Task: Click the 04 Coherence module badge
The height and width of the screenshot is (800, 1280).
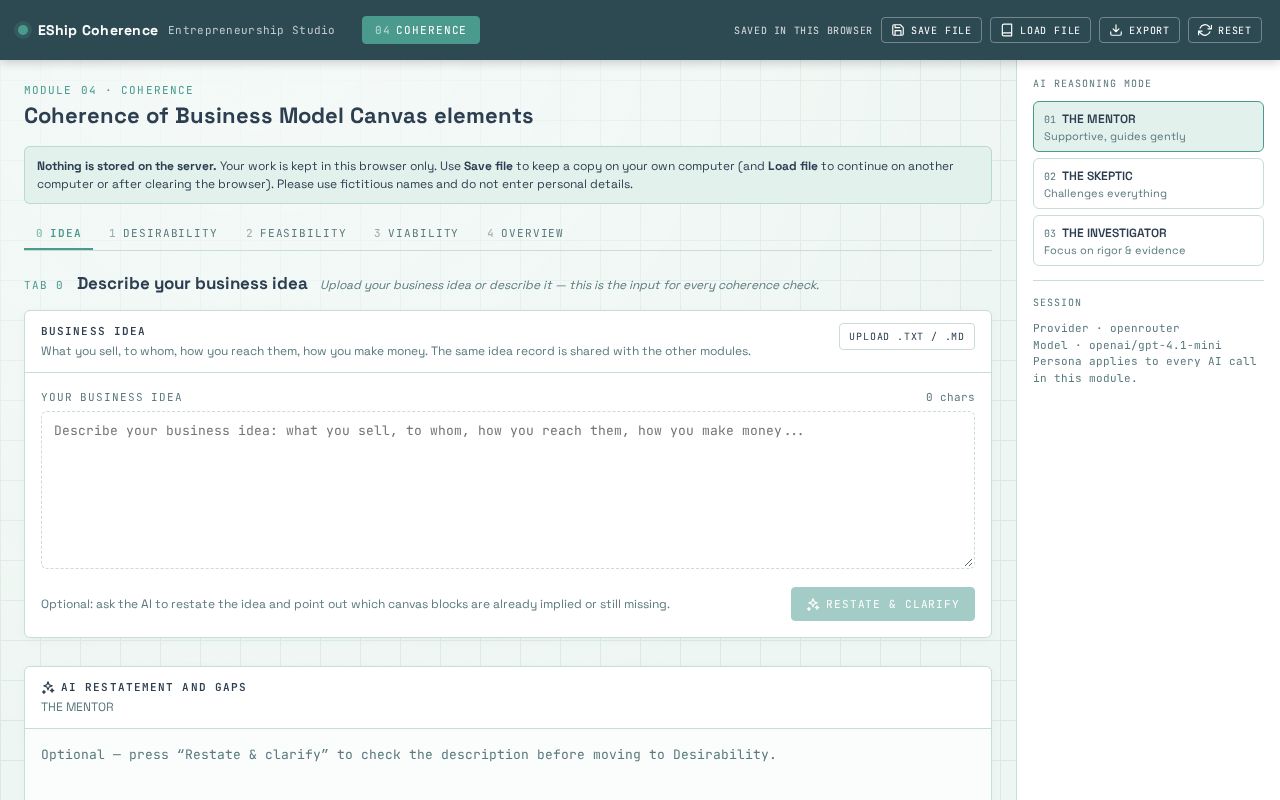Action: pyautogui.click(x=421, y=30)
